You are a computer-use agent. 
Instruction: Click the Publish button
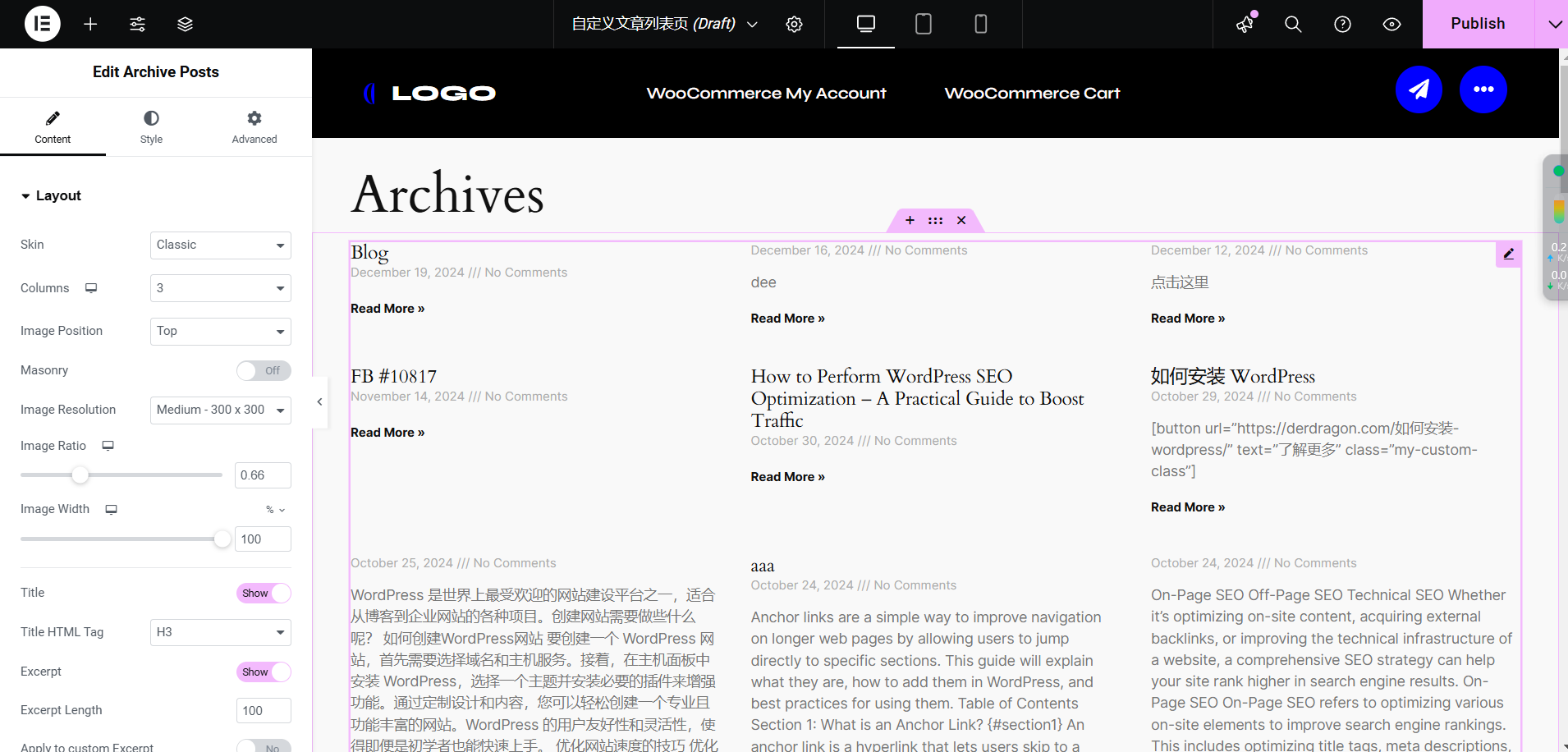[x=1477, y=24]
